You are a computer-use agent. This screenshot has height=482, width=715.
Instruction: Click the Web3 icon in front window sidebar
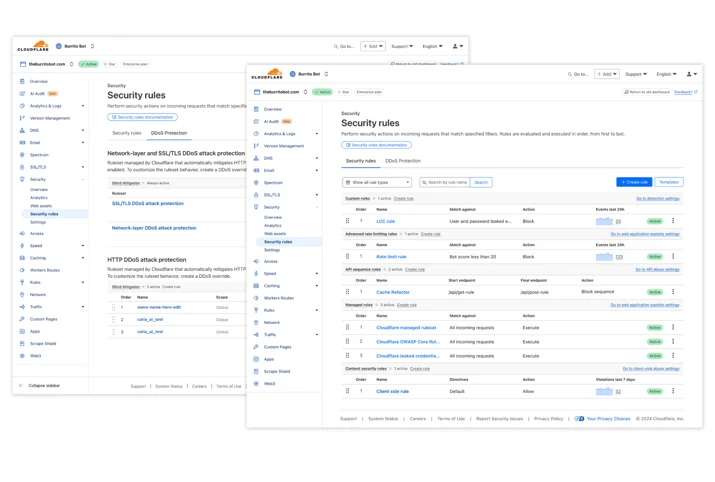point(256,384)
